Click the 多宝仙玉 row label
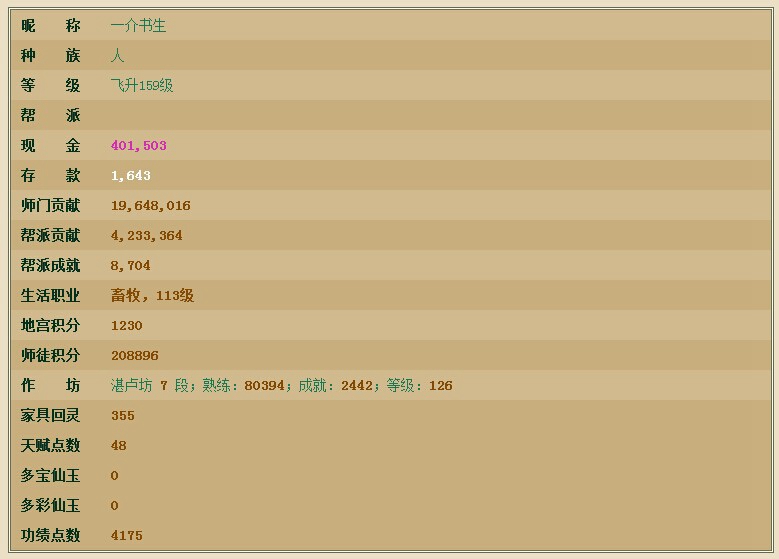 (x=50, y=476)
